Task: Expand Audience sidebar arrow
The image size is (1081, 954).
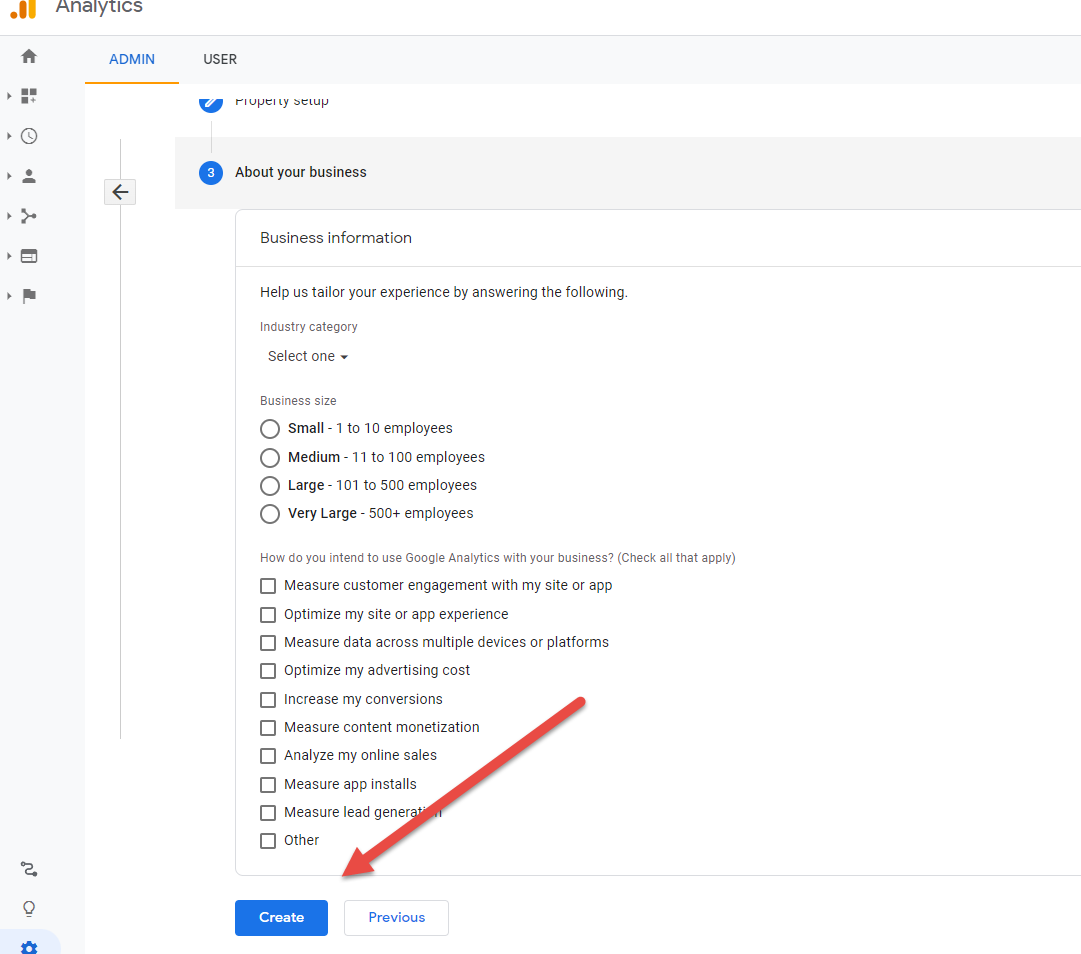Action: click(9, 176)
